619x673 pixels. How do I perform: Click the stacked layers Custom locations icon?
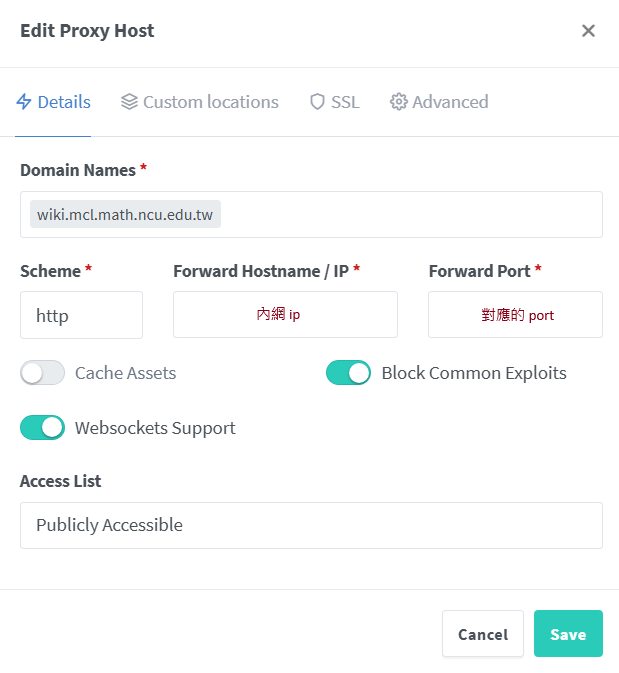pos(129,102)
